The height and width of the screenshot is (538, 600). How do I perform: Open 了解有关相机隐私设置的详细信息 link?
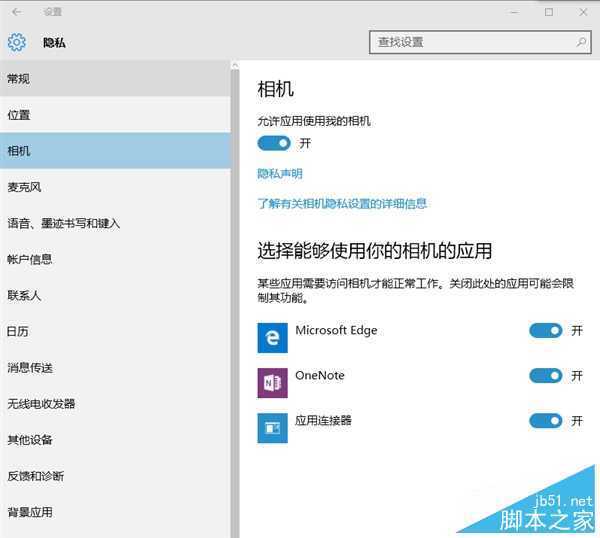342,203
